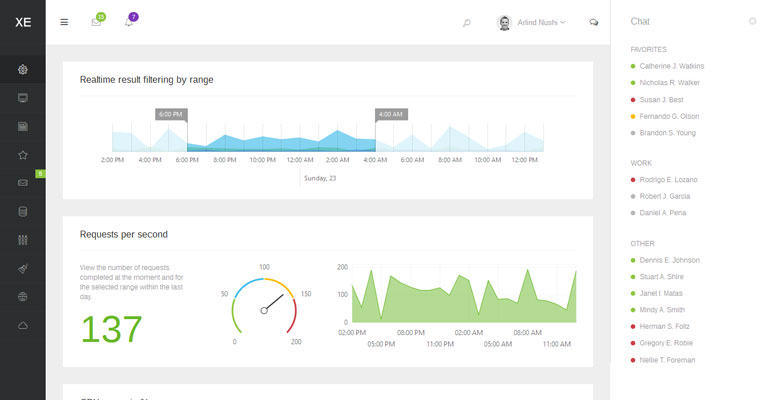Click the XE logo
This screenshot has height=400, width=770.
click(22, 22)
